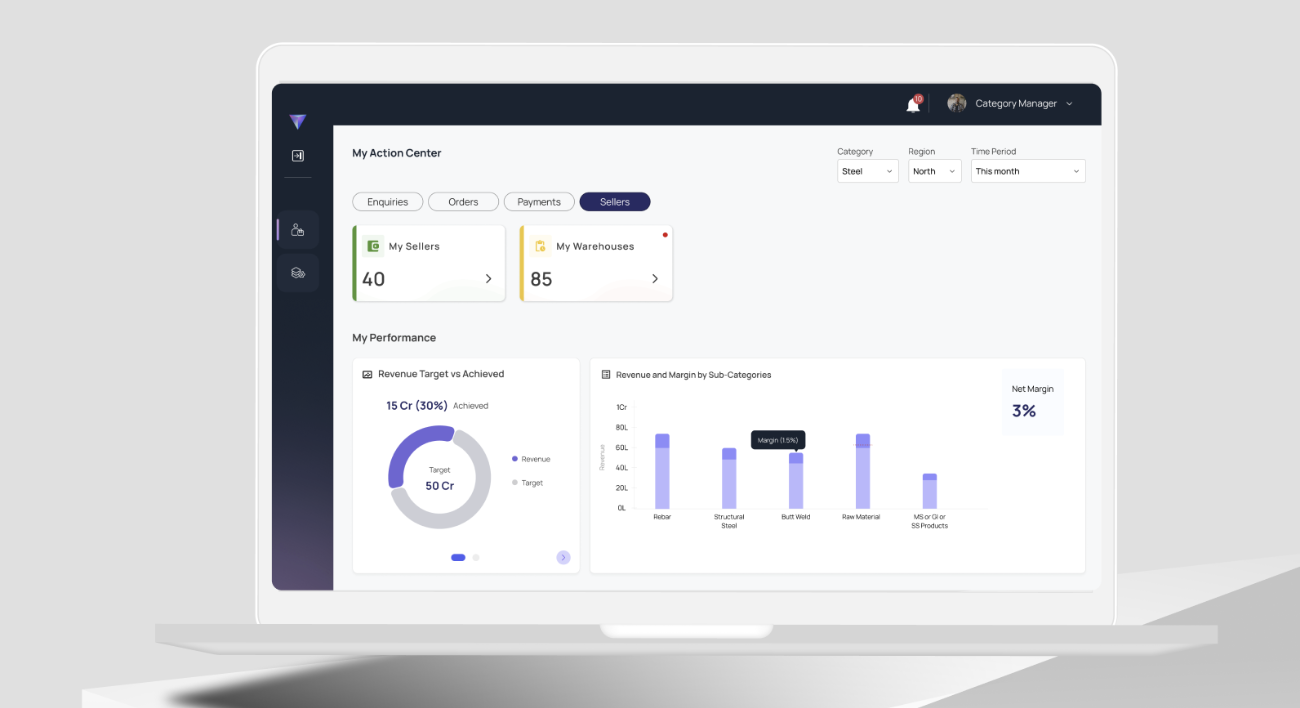This screenshot has height=708, width=1300.
Task: Click the My Warehouses count 85
Action: click(x=541, y=280)
